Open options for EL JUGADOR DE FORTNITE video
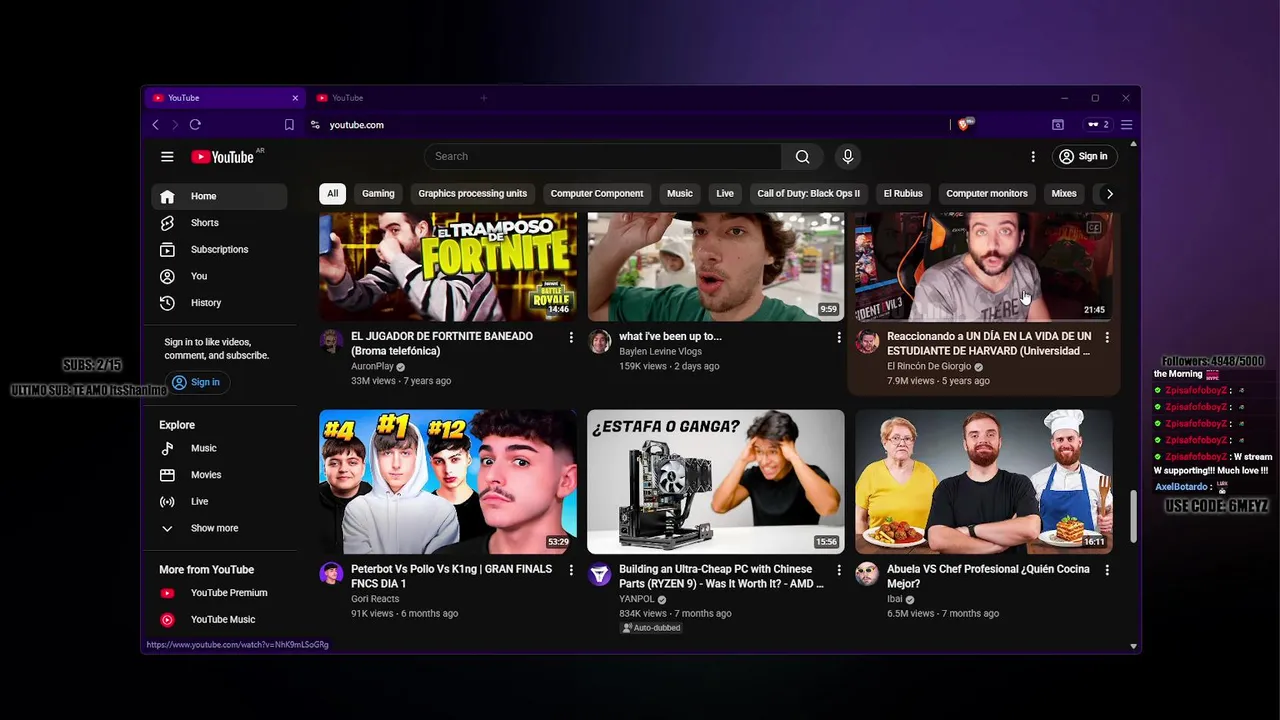 pos(571,338)
